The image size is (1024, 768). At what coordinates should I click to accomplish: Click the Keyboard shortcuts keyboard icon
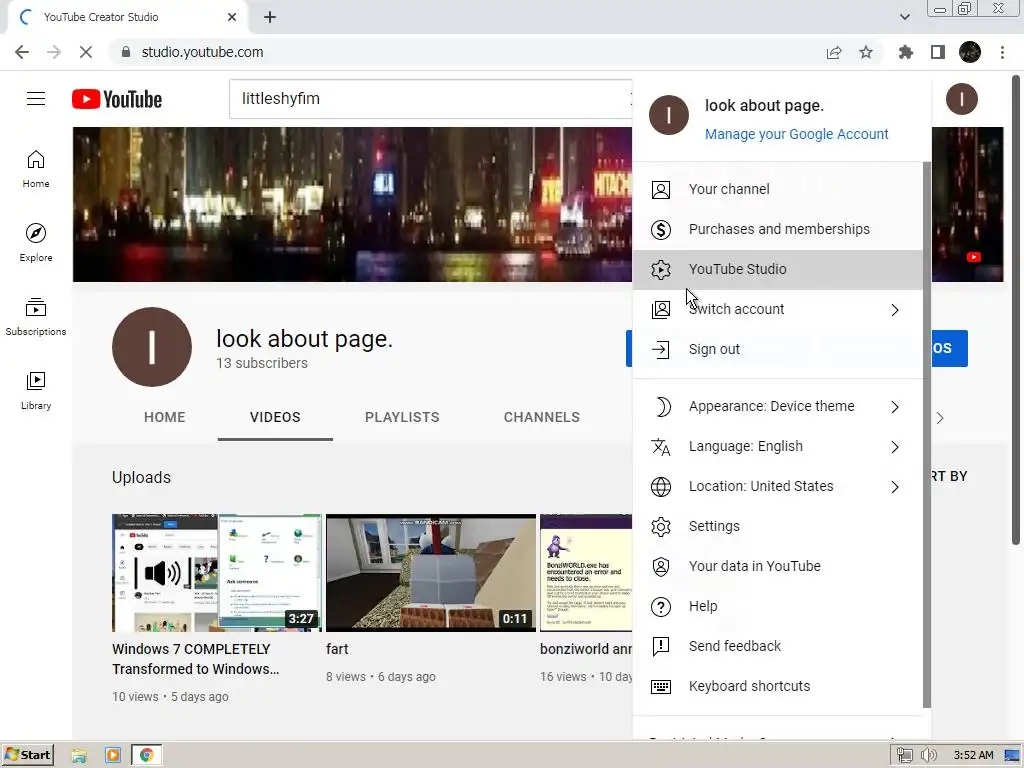click(x=661, y=686)
